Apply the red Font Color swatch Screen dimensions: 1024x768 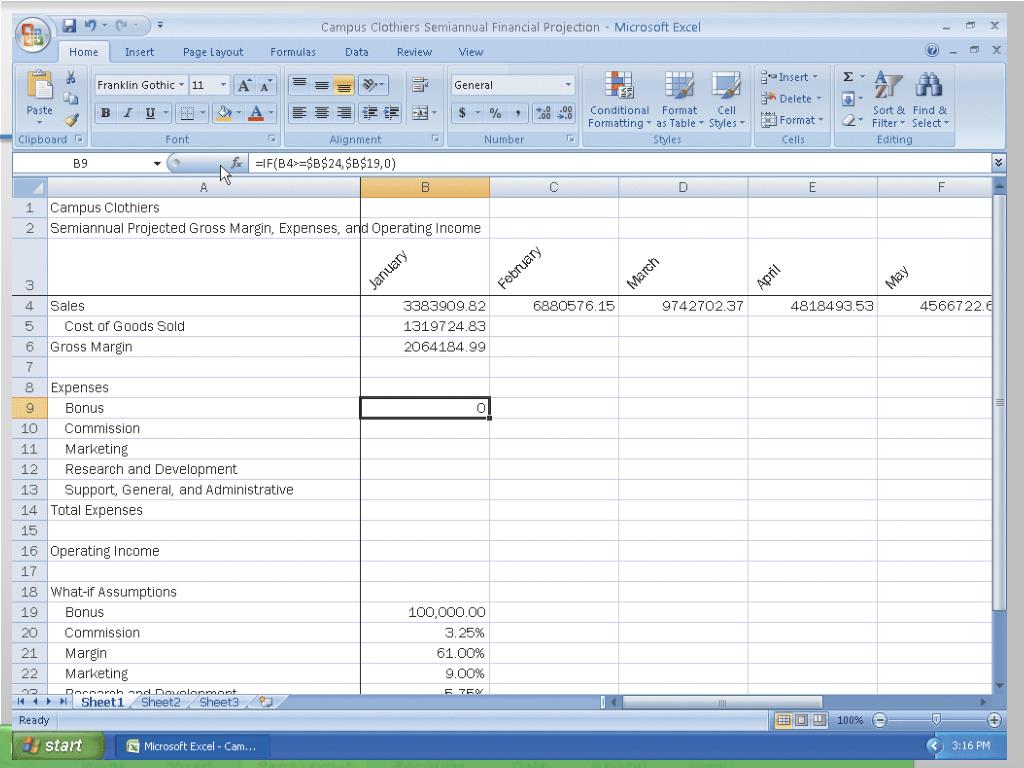(x=256, y=113)
